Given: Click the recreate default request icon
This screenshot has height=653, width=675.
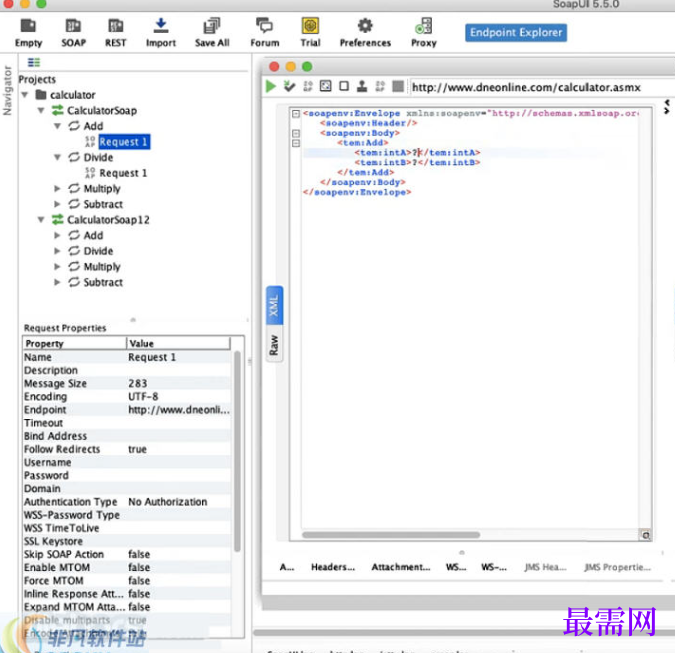Looking at the screenshot, I should pos(325,87).
